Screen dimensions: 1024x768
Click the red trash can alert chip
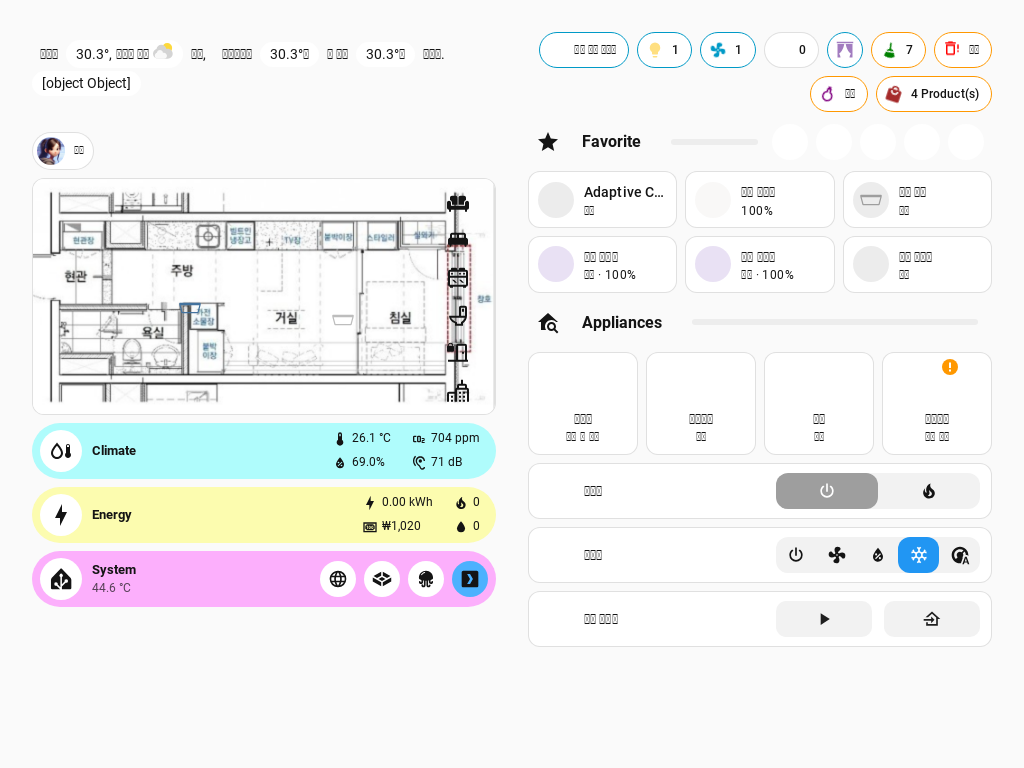click(x=963, y=50)
